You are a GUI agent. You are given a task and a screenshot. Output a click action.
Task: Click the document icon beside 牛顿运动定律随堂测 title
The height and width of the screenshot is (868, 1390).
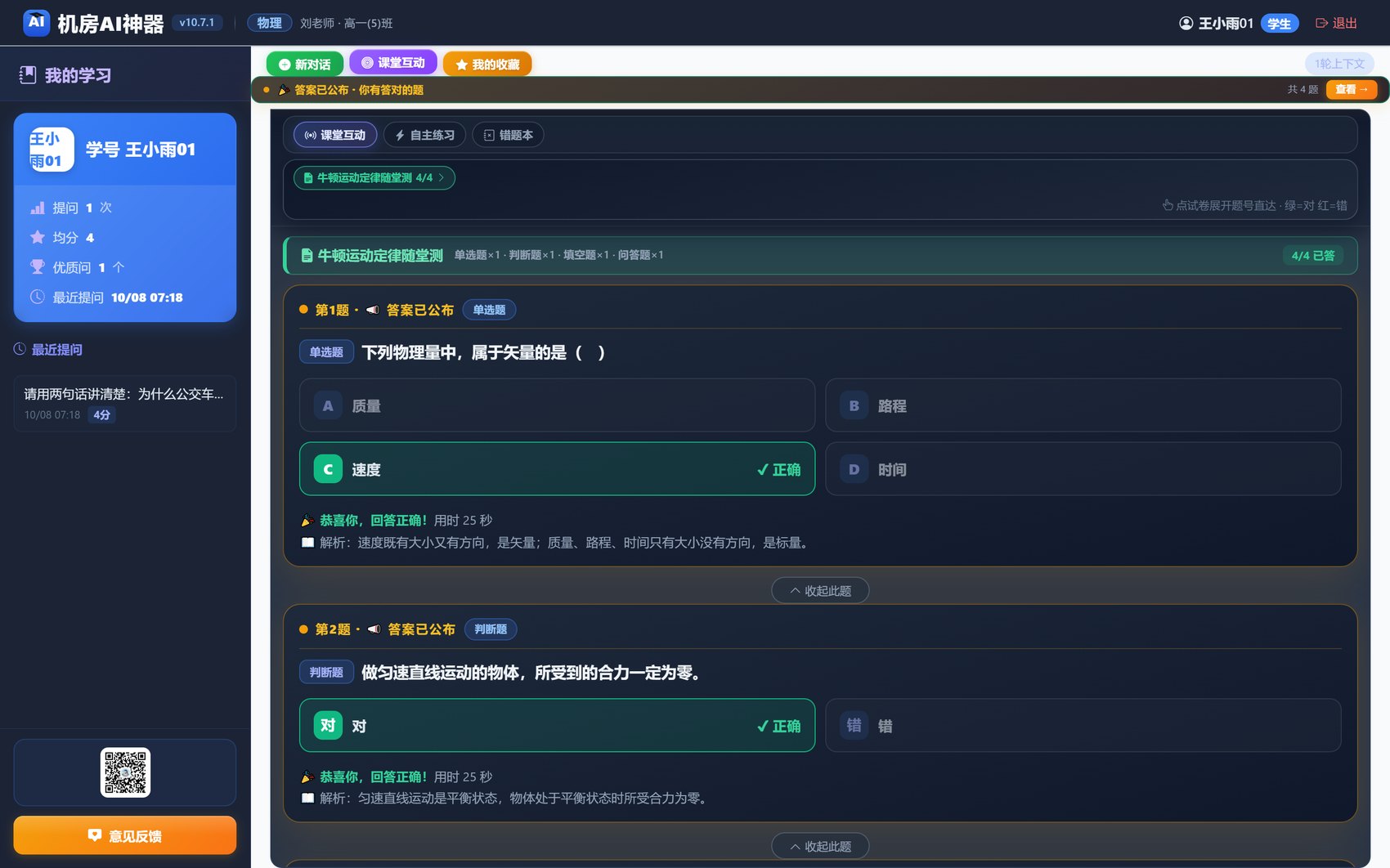[x=307, y=256]
